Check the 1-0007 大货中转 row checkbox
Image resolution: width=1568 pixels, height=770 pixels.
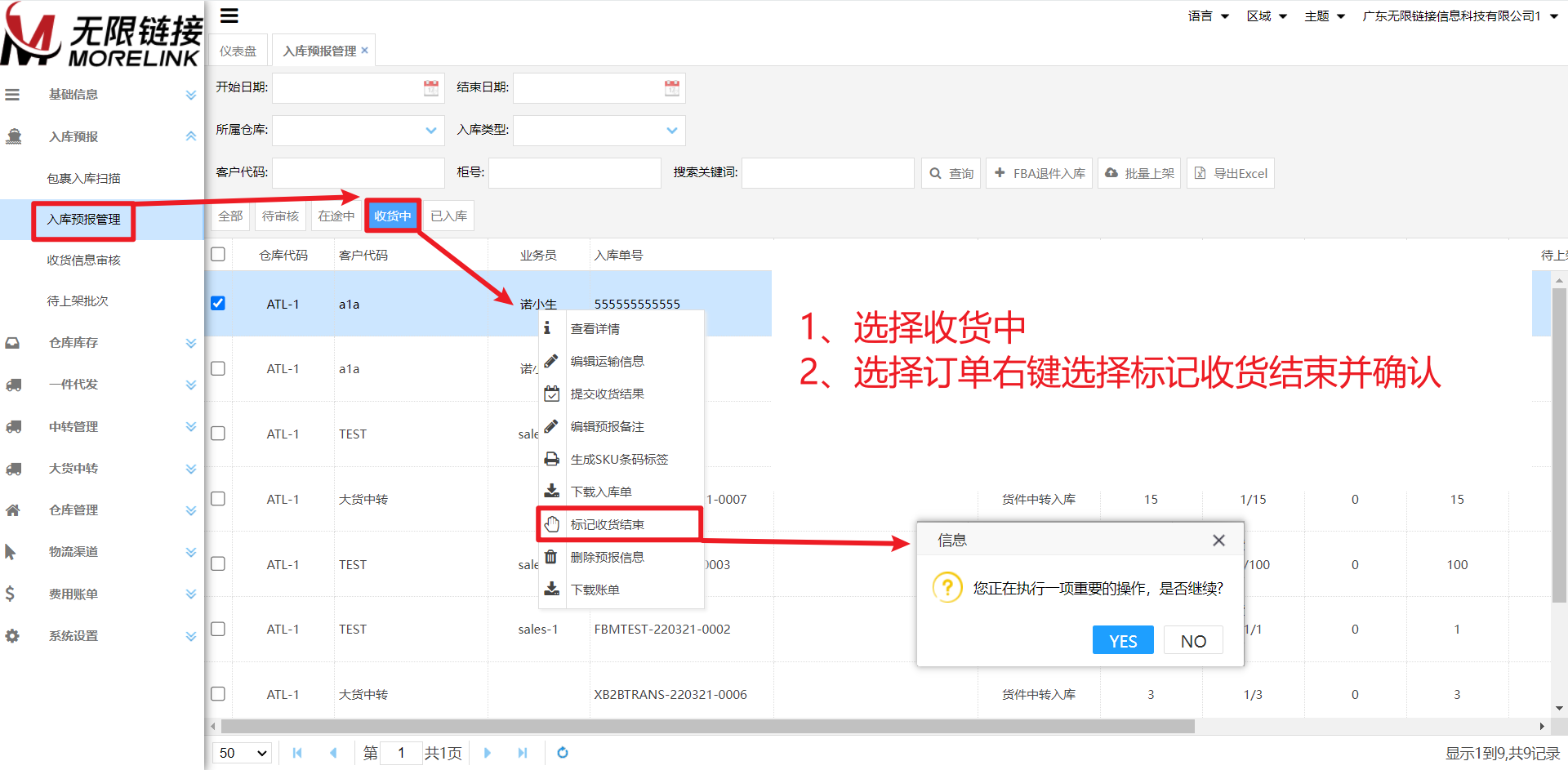click(218, 498)
